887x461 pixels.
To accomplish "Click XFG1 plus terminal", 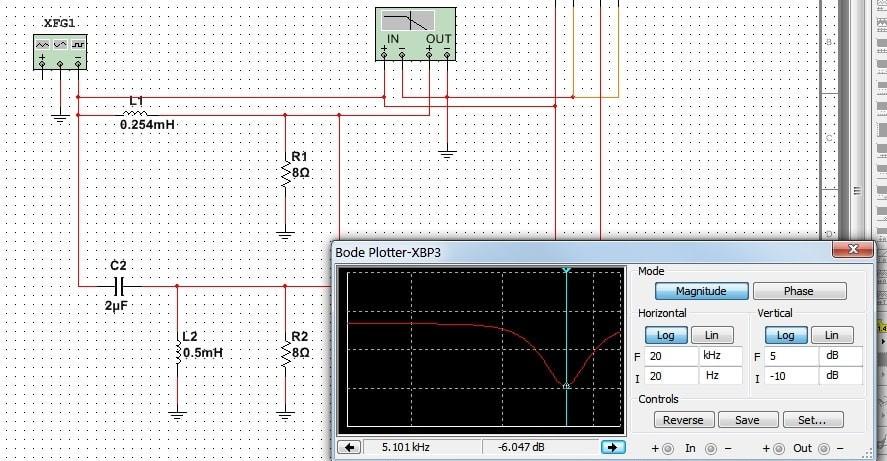I will 42,64.
